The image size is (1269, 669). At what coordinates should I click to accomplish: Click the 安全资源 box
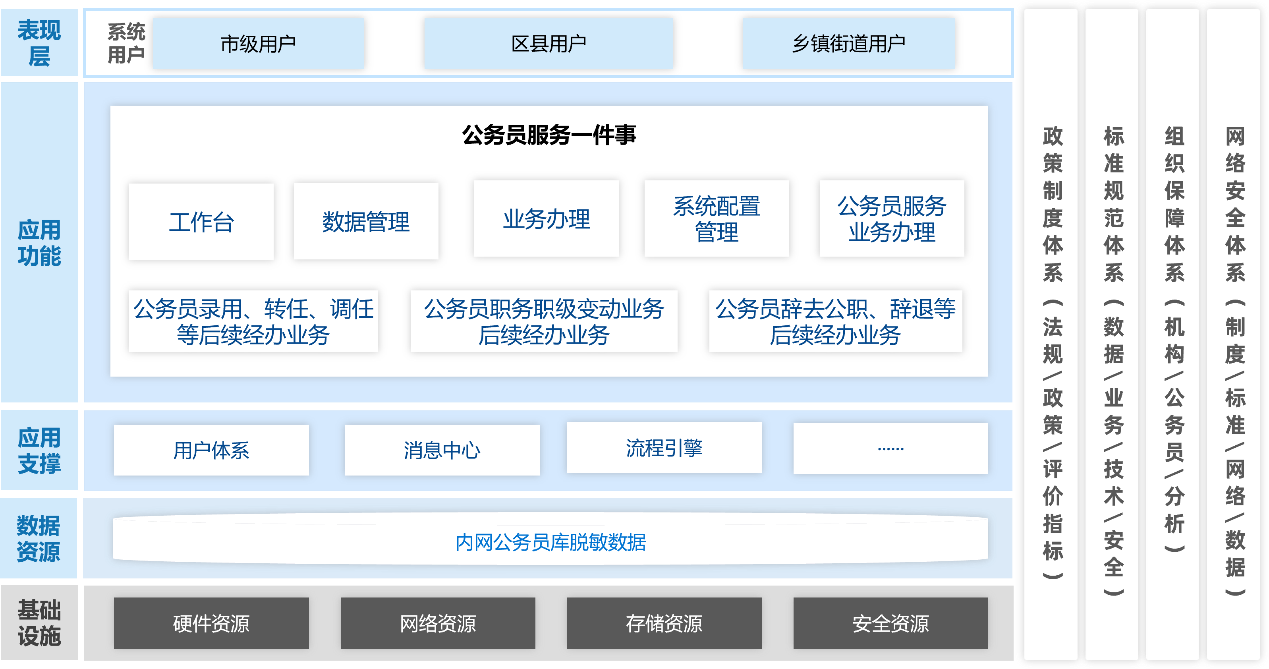[890, 624]
